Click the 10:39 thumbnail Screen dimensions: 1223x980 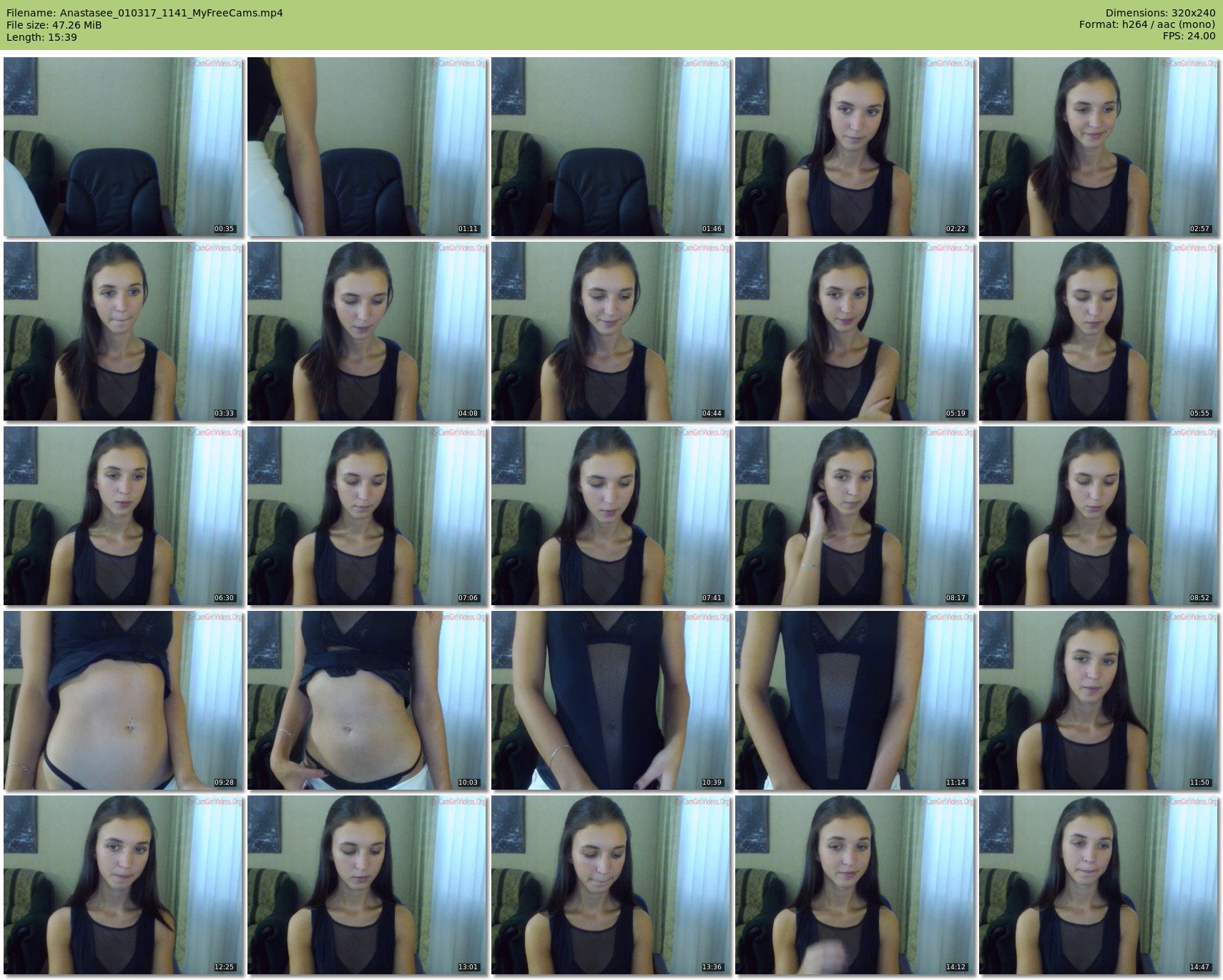pyautogui.click(x=611, y=700)
